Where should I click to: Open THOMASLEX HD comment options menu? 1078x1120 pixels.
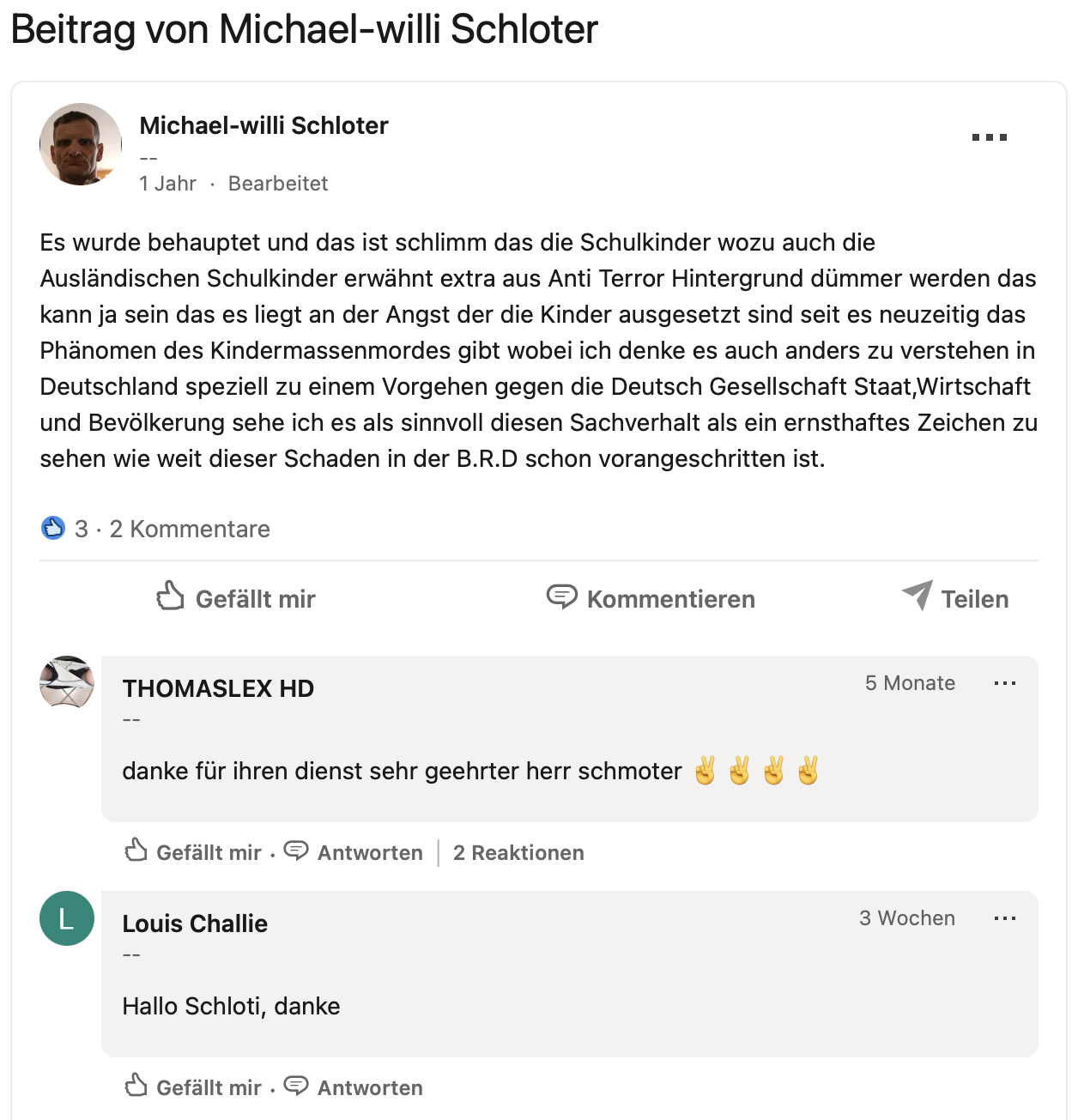[1004, 684]
